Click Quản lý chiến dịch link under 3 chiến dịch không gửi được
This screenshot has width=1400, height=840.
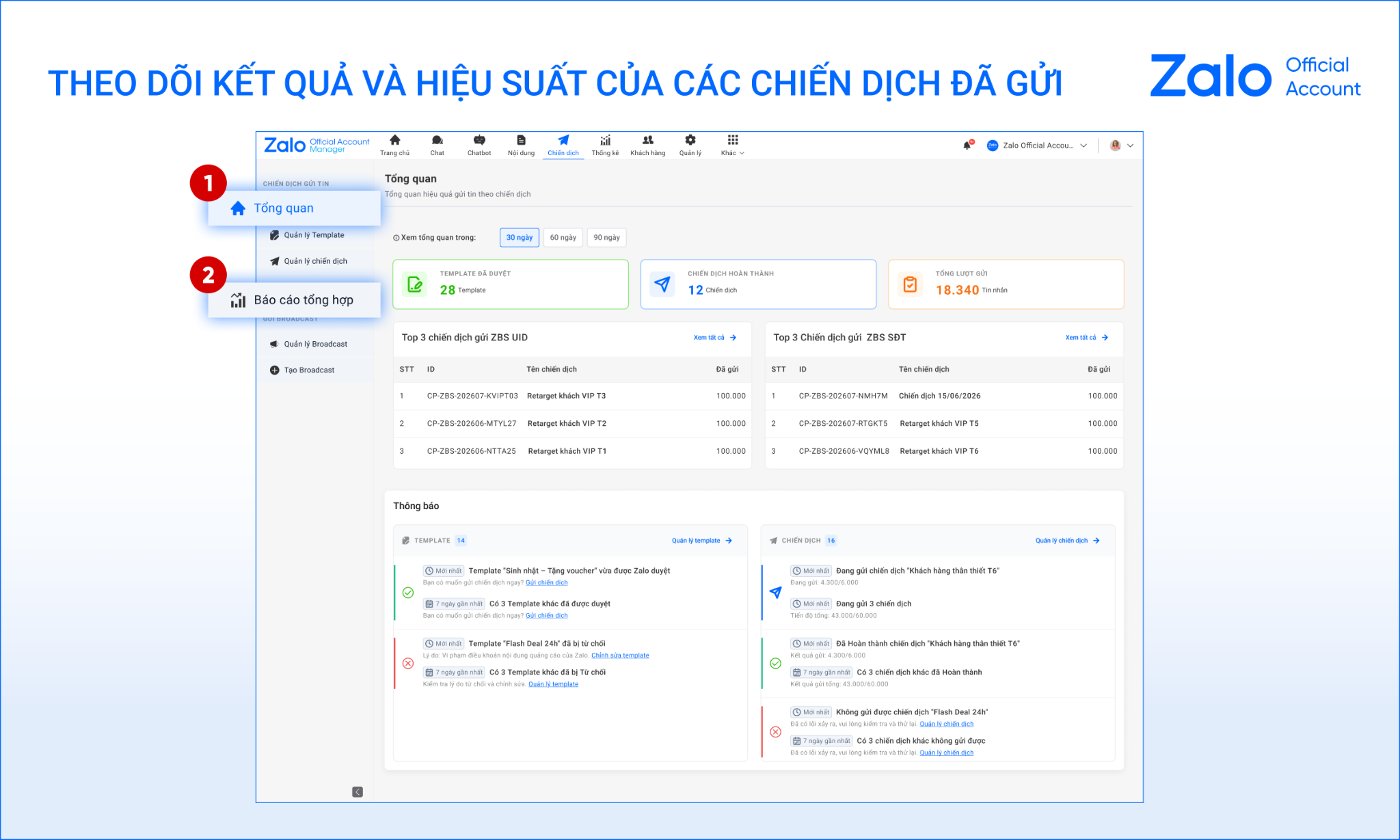[x=947, y=753]
